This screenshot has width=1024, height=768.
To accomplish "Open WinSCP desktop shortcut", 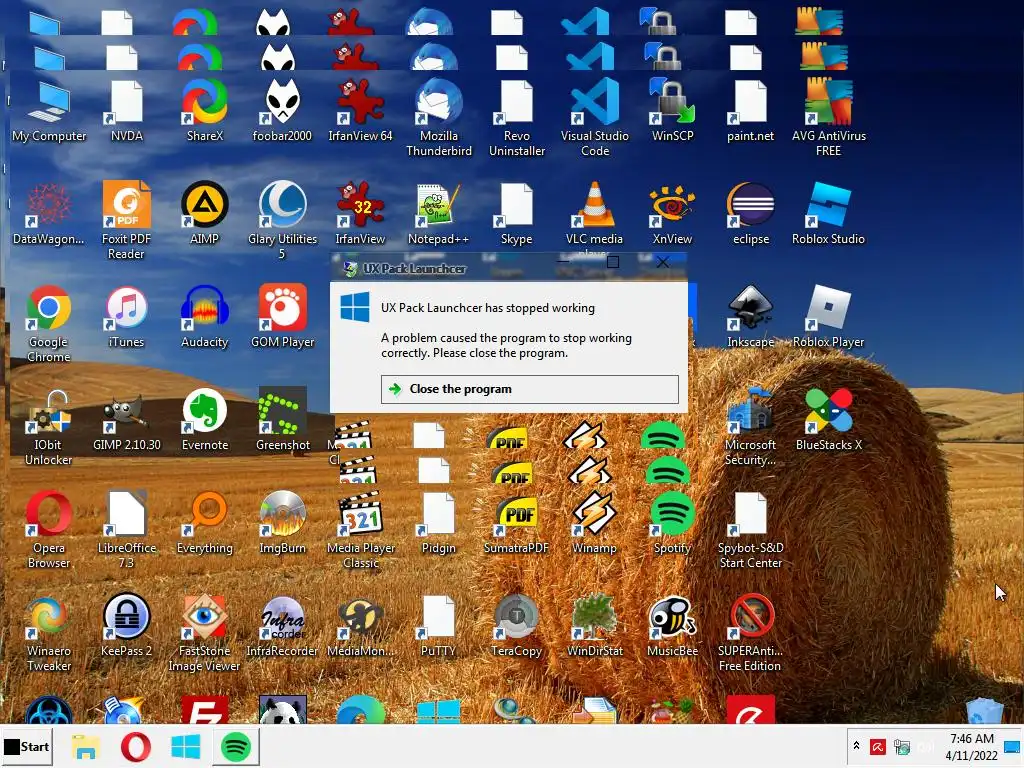I will pyautogui.click(x=672, y=112).
